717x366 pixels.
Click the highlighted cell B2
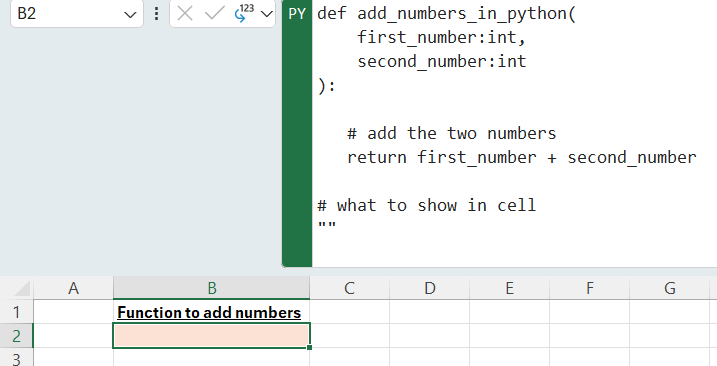click(x=211, y=336)
